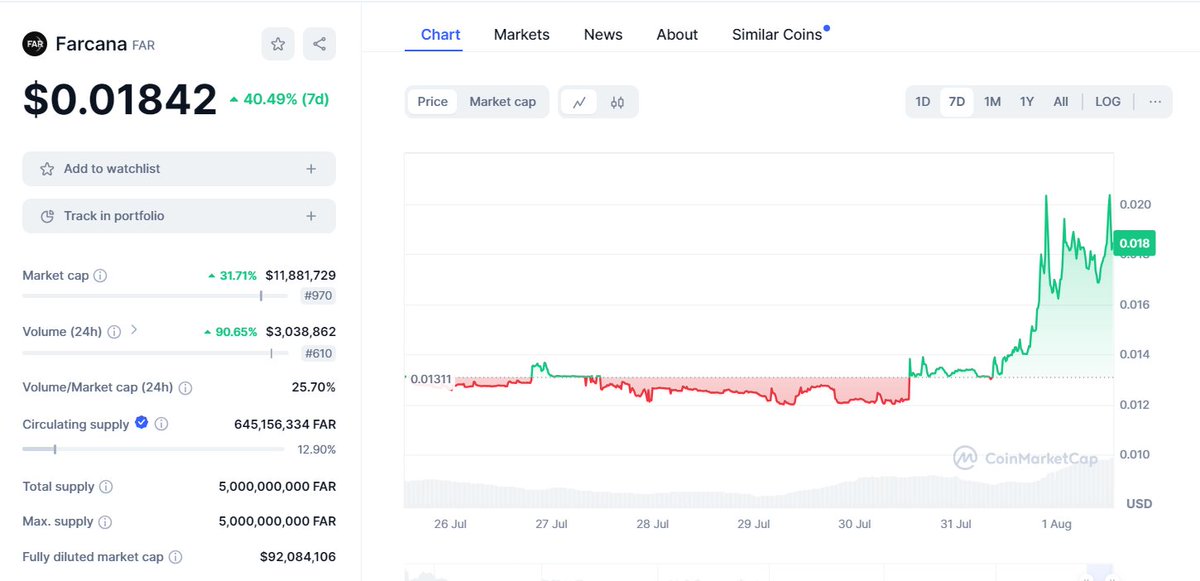Click the 645,156,334 FAR supply value

285,424
